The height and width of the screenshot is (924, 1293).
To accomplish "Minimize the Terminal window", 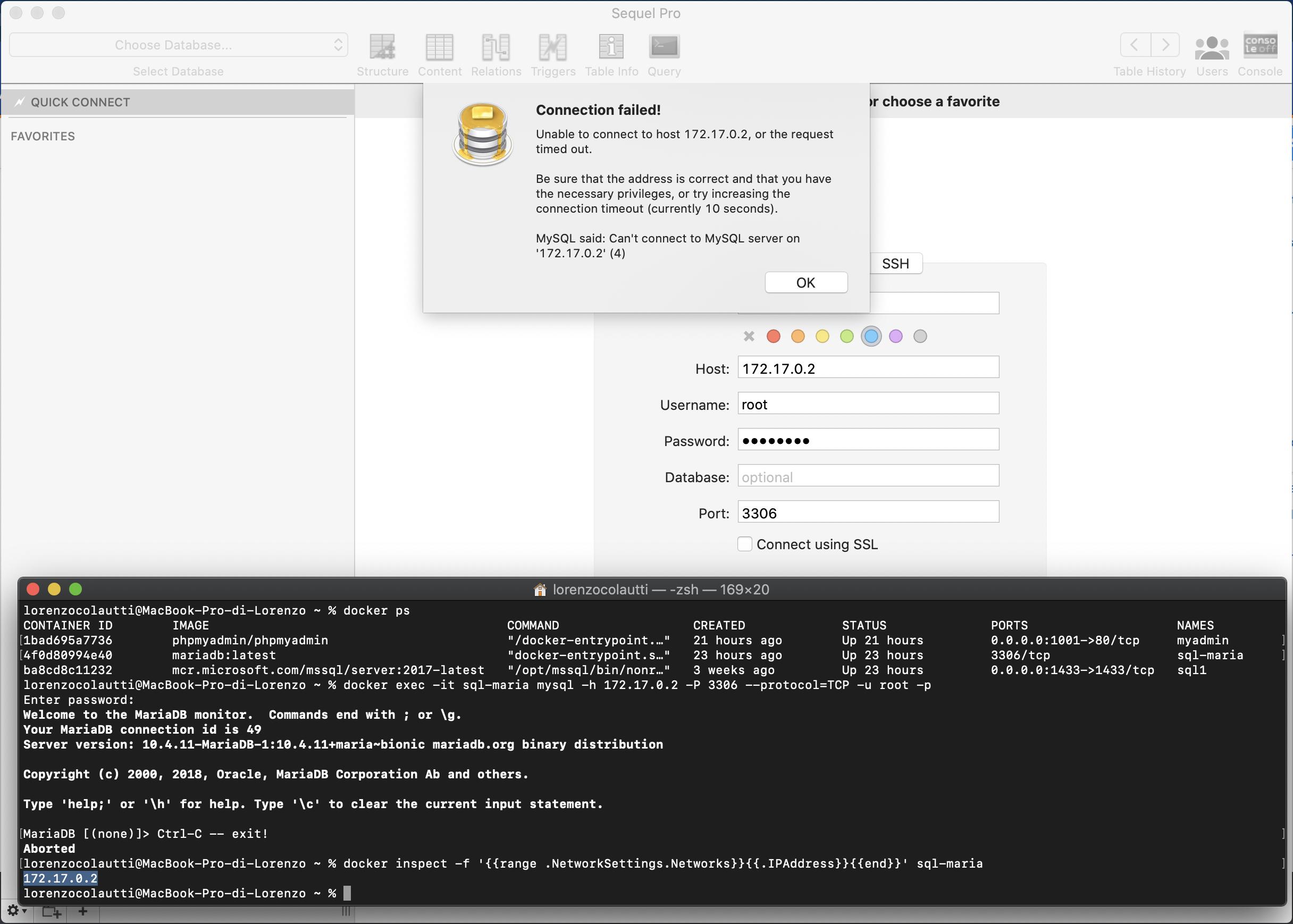I will [x=54, y=589].
